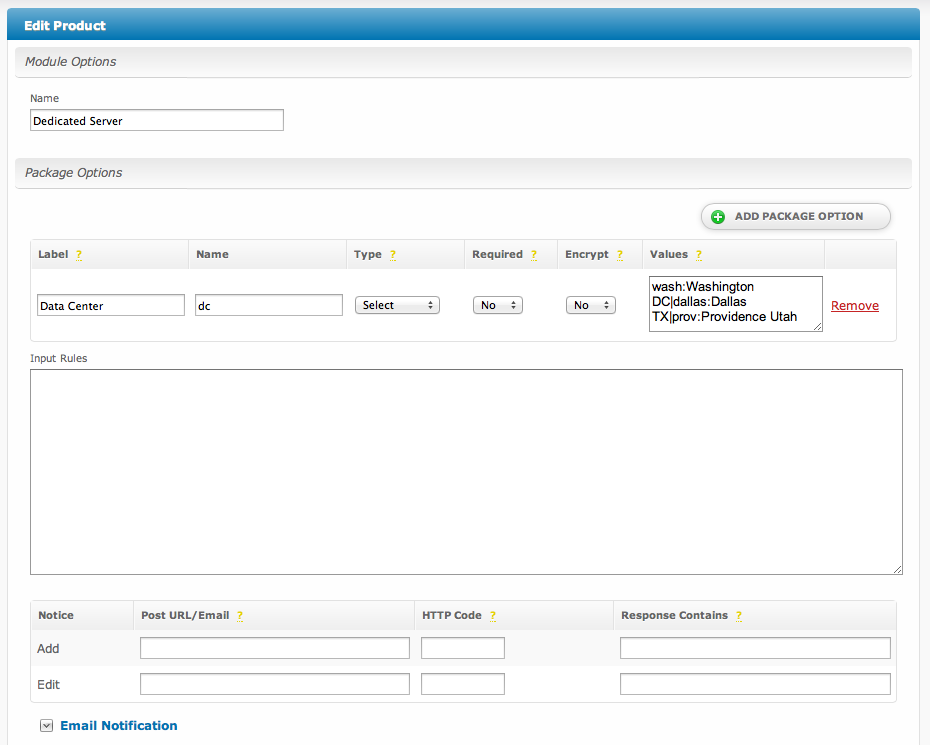Screen dimensions: 930x745
Task: Open the Required No dropdown
Action: pyautogui.click(x=497, y=305)
